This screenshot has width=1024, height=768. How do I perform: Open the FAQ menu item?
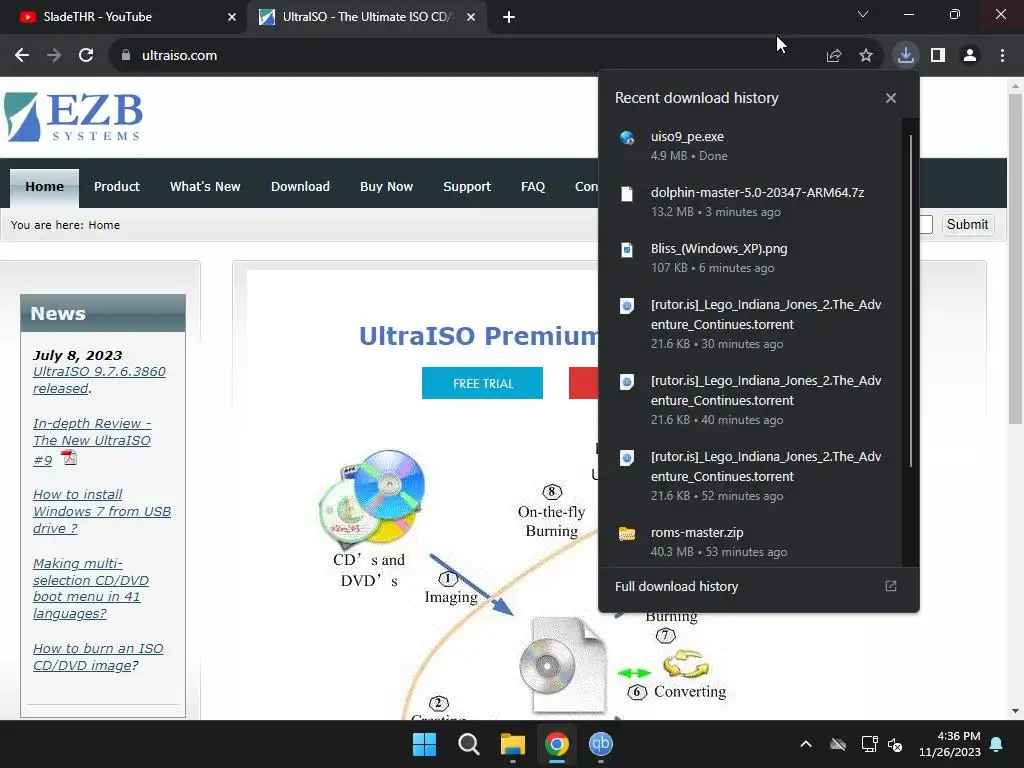pos(533,187)
